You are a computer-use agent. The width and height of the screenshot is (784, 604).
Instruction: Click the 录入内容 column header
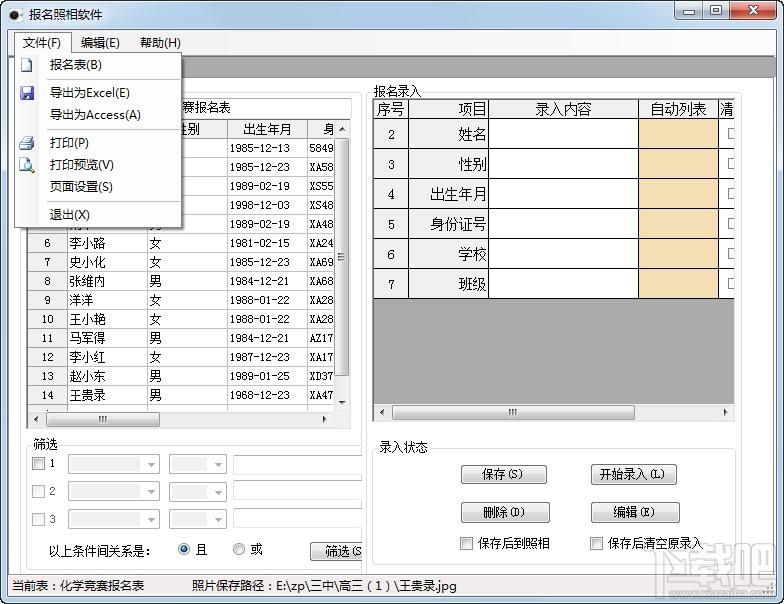pyautogui.click(x=564, y=109)
